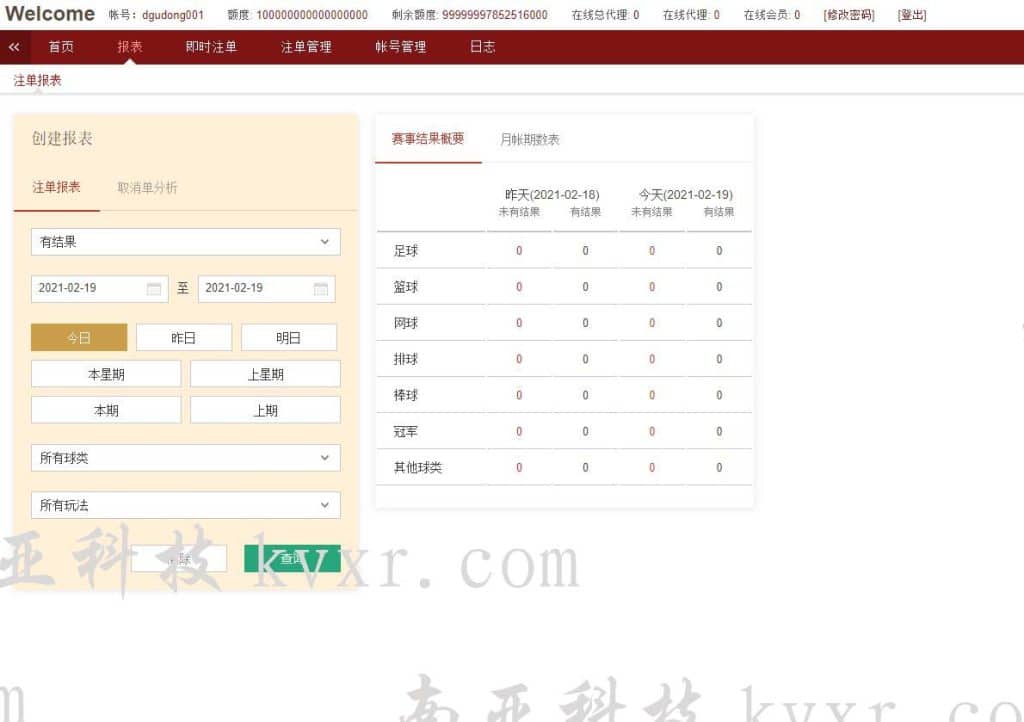This screenshot has height=722, width=1024.
Task: Expand the 所有球类 dropdown
Action: 185,458
